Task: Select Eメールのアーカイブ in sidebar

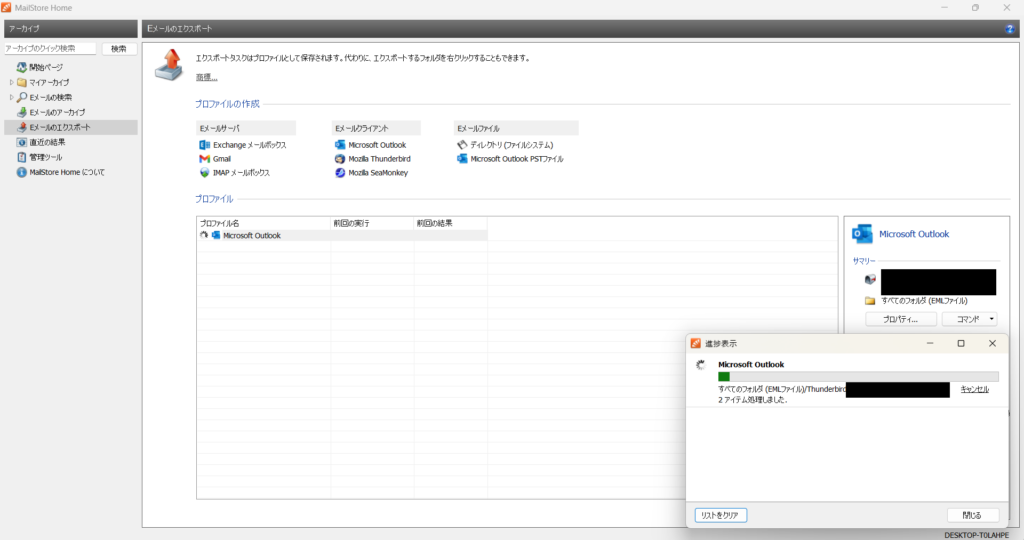Action: tap(57, 112)
